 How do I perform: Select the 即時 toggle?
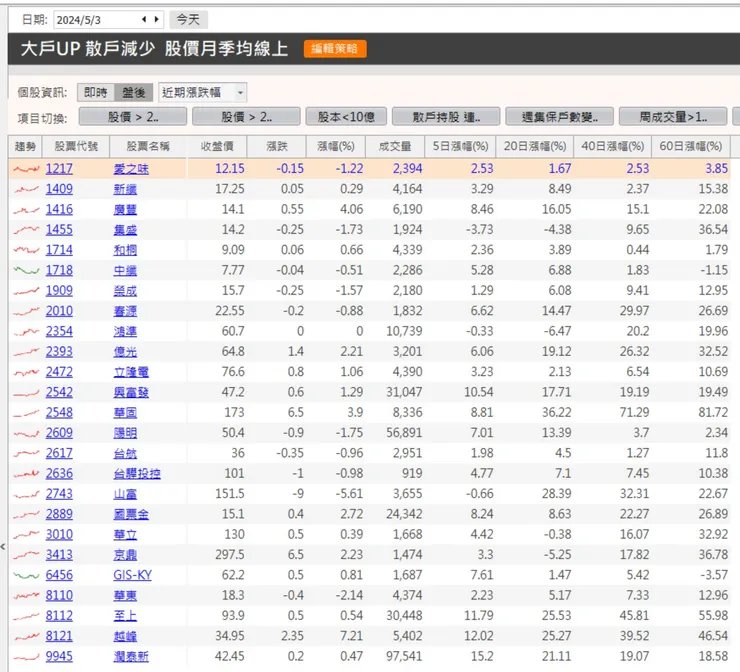click(x=96, y=92)
